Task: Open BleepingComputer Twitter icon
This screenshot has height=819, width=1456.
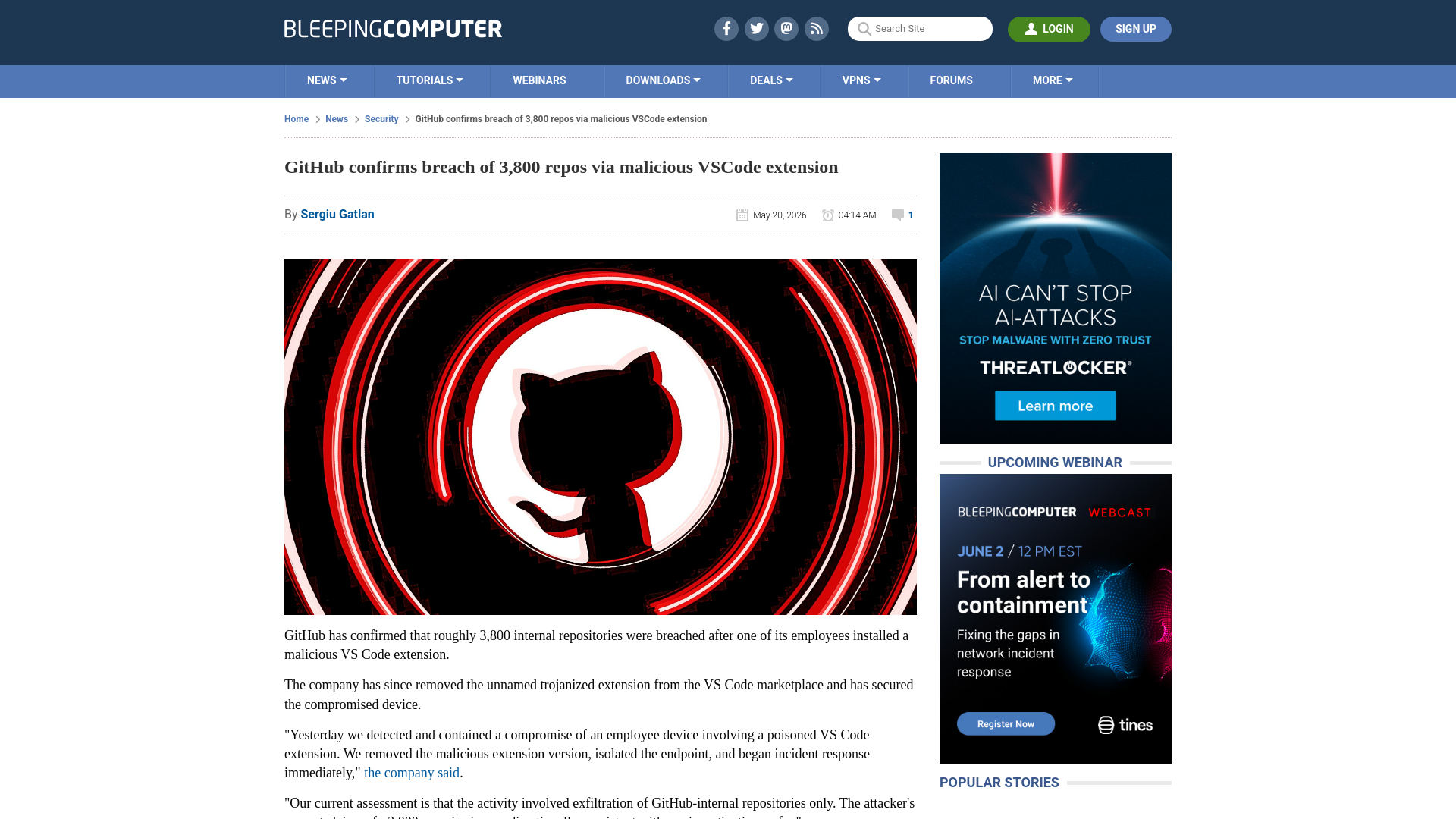Action: pos(756,29)
